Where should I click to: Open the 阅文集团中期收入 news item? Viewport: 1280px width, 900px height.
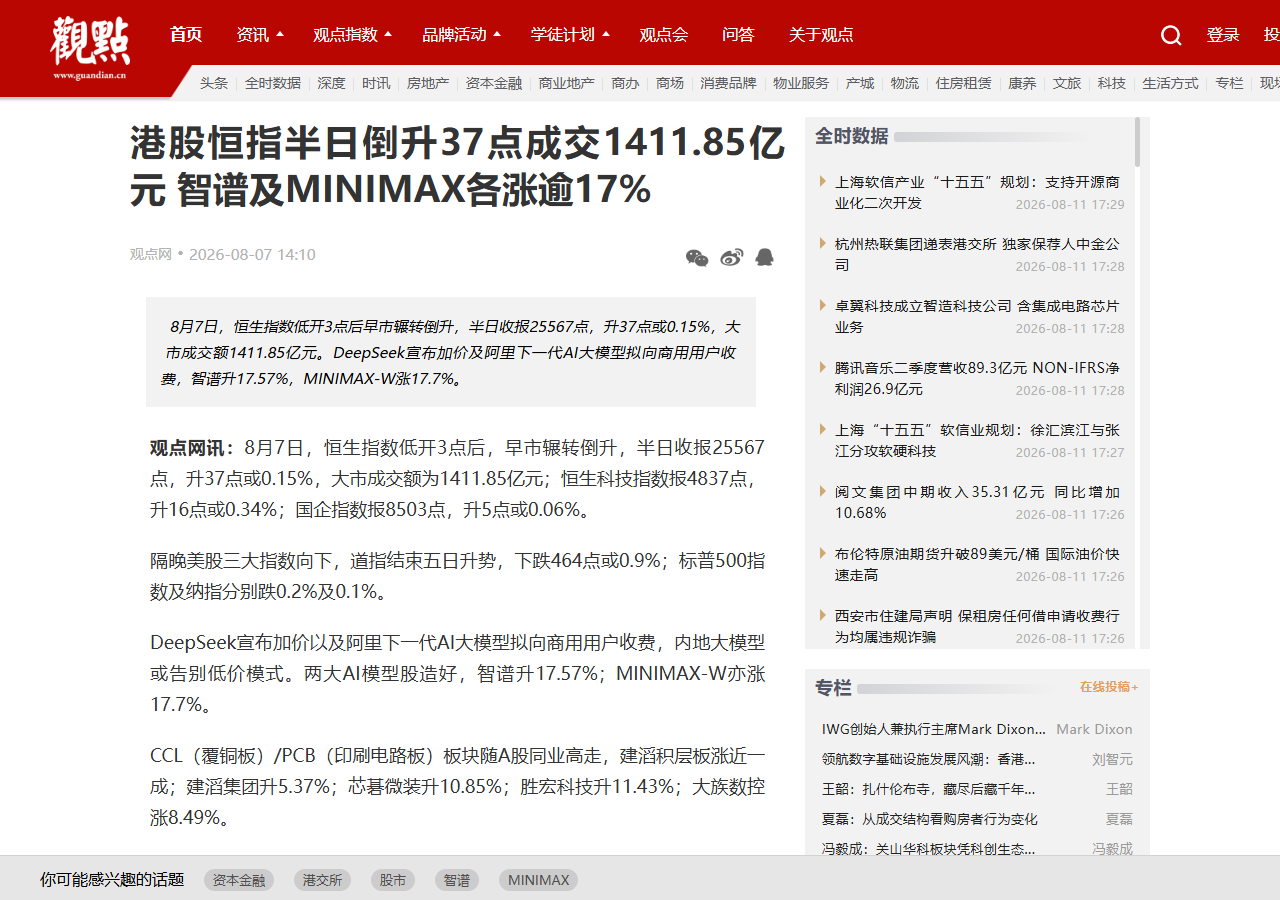click(977, 502)
